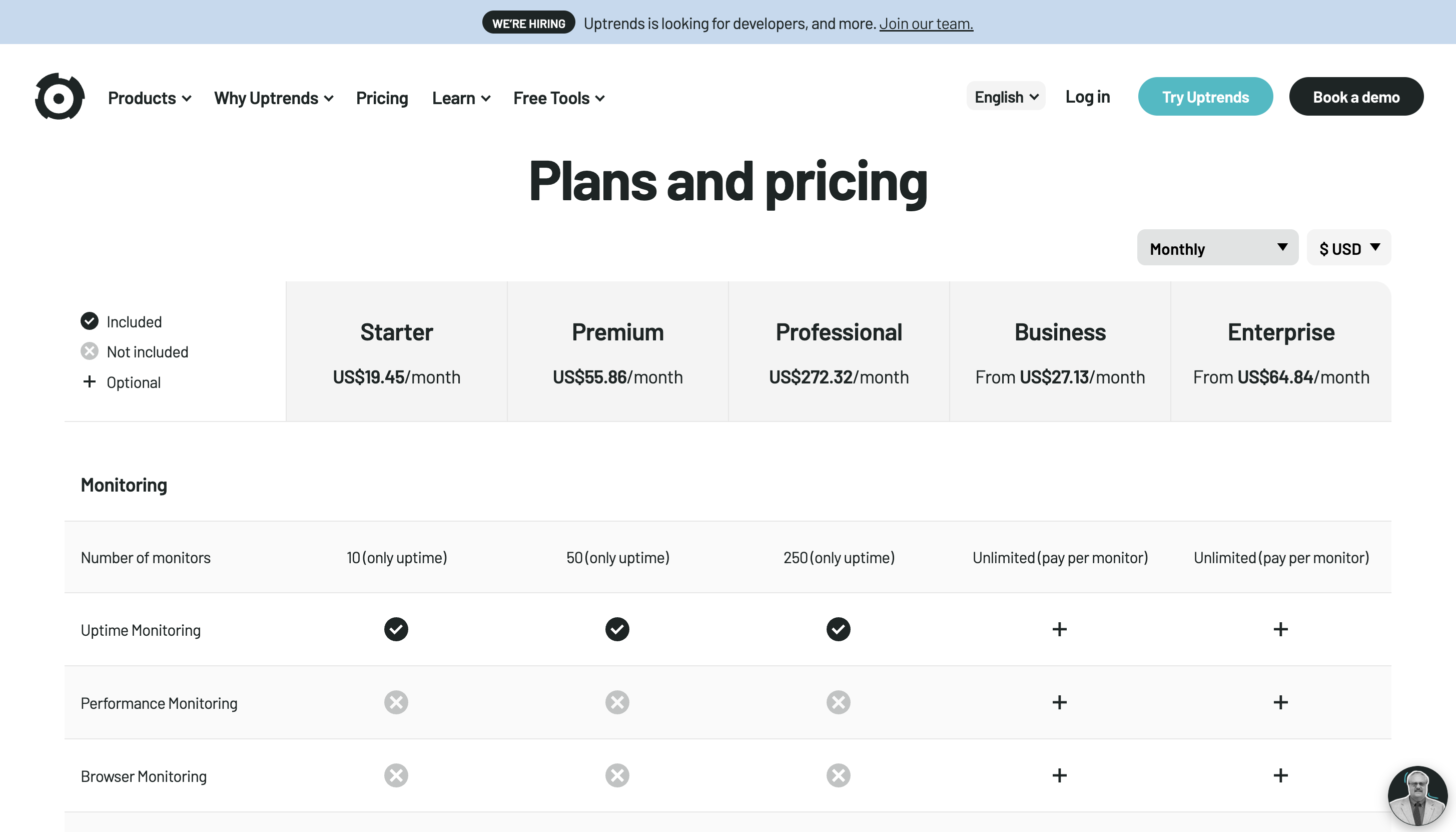Click uptime monitoring included checkmark for Starter

click(x=397, y=629)
